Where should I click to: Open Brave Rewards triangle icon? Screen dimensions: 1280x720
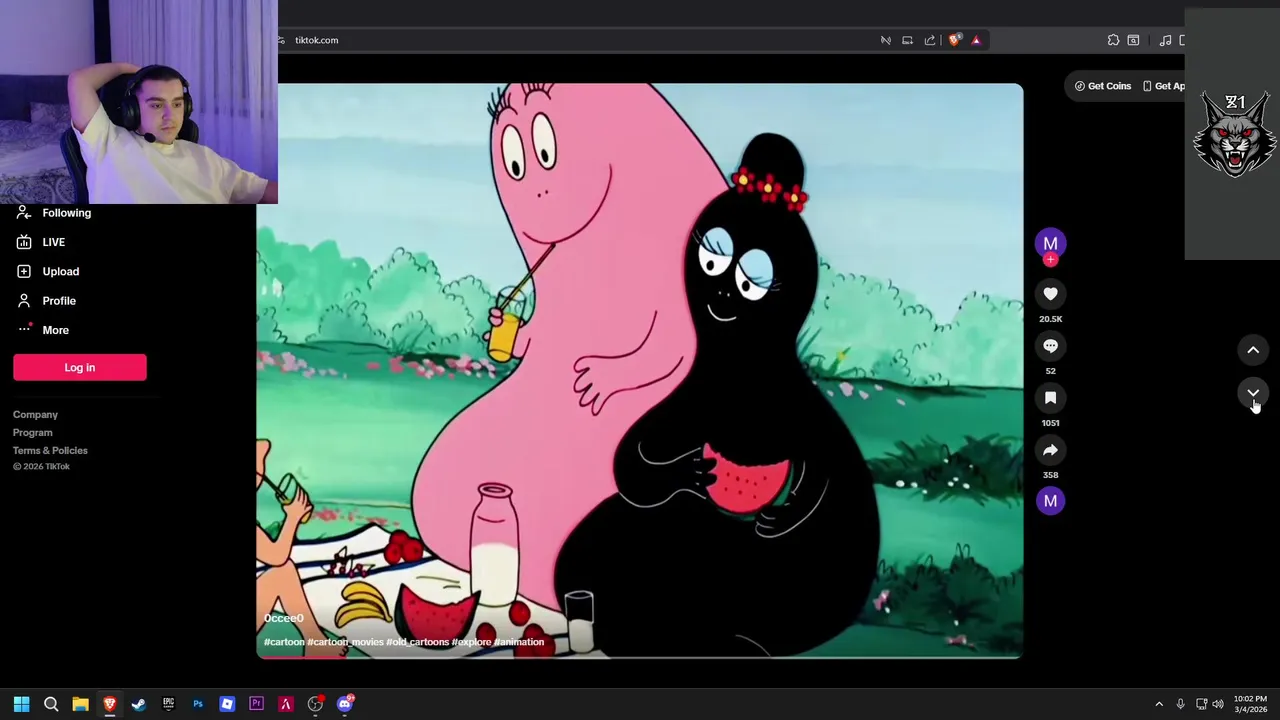point(976,40)
